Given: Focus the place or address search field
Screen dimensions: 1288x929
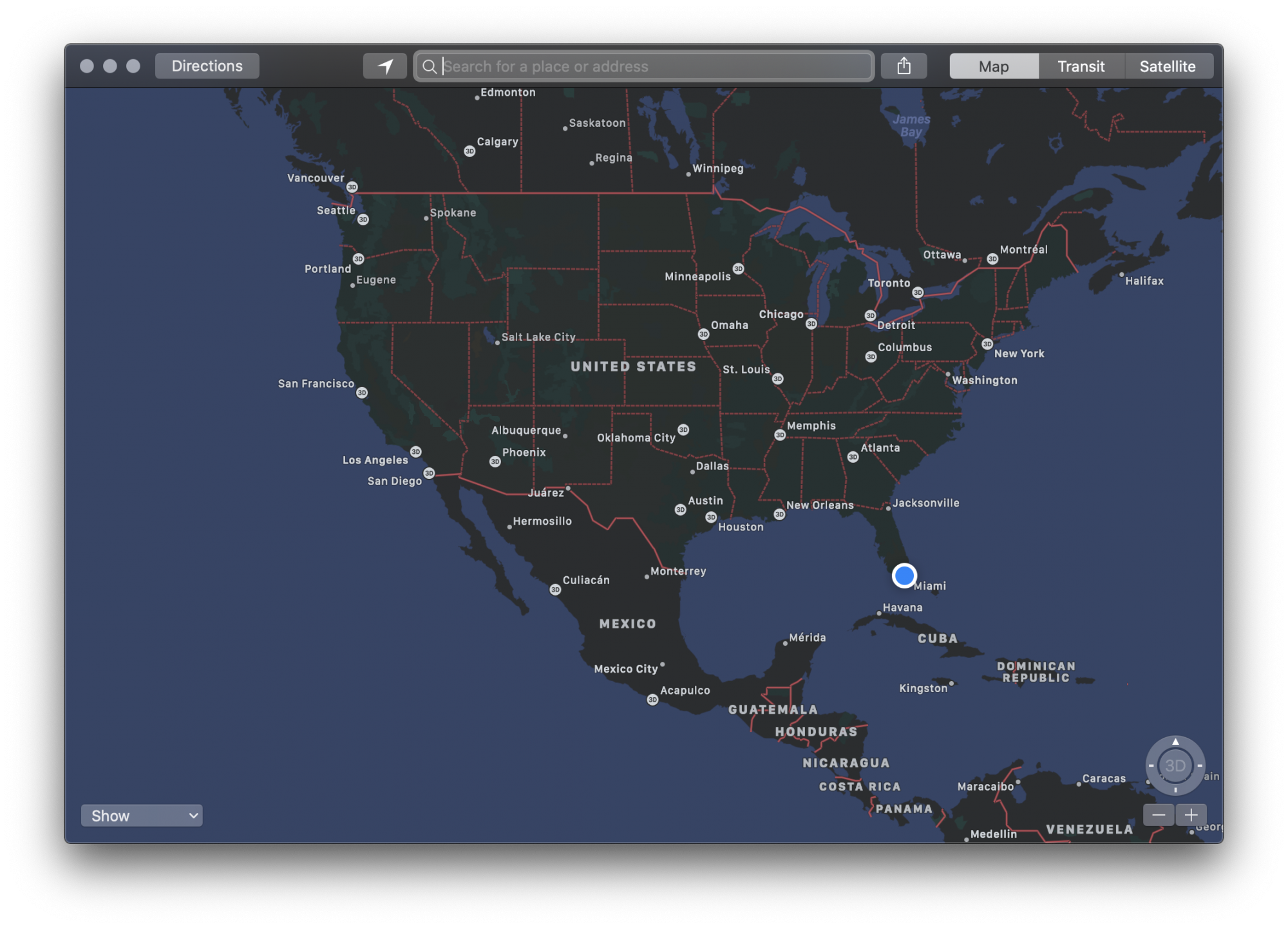Looking at the screenshot, I should (644, 66).
